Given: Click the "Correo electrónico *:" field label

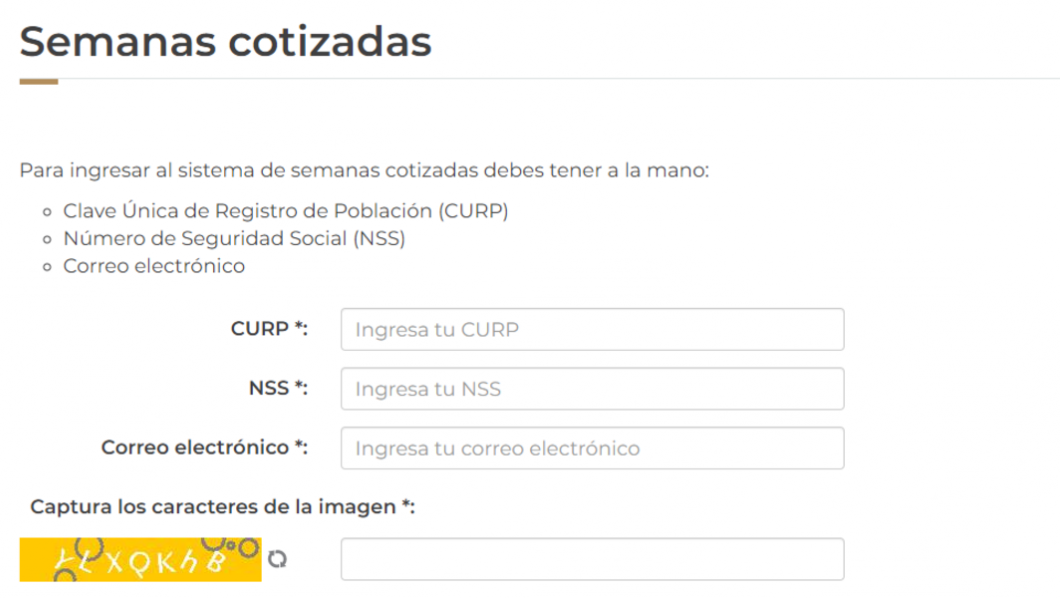Looking at the screenshot, I should coord(204,448).
